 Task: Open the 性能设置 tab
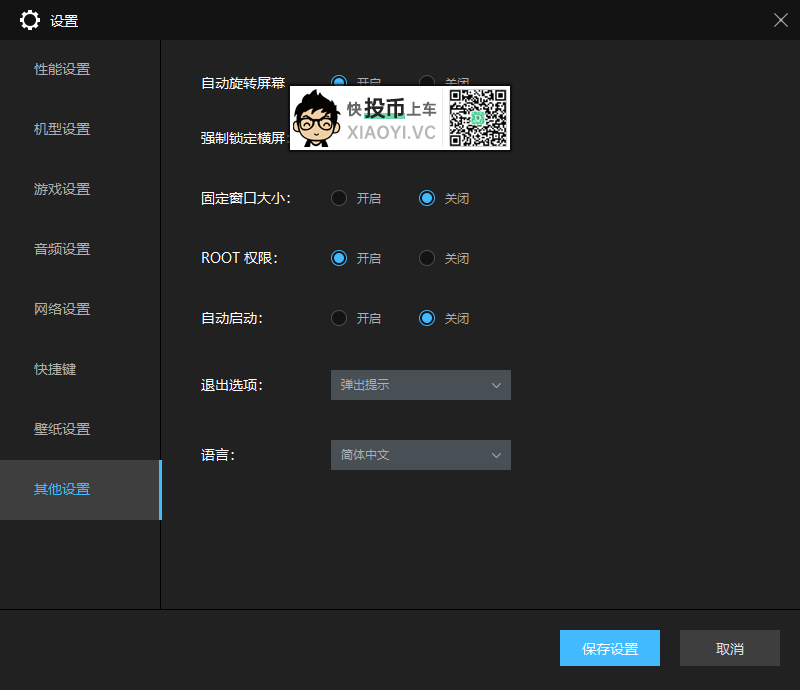(x=62, y=69)
